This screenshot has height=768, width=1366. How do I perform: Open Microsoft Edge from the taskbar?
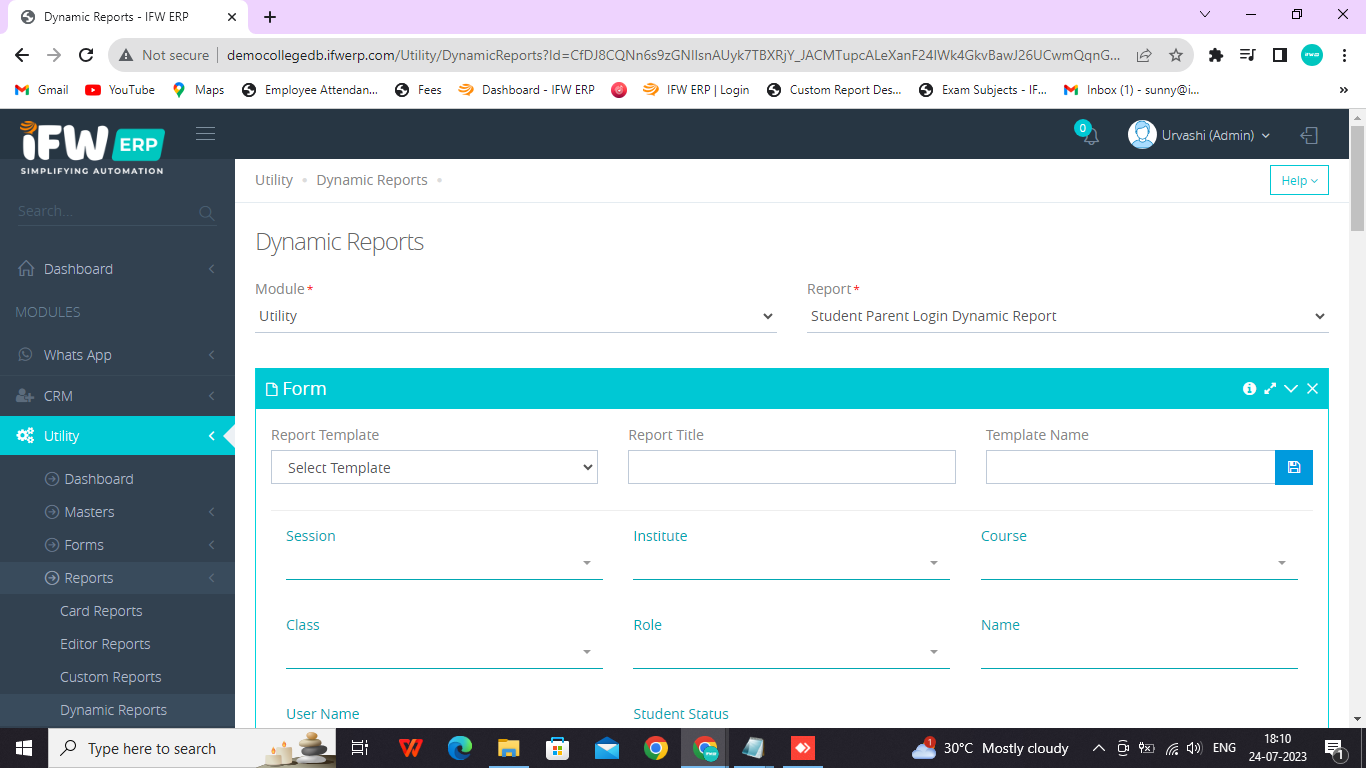pos(459,748)
